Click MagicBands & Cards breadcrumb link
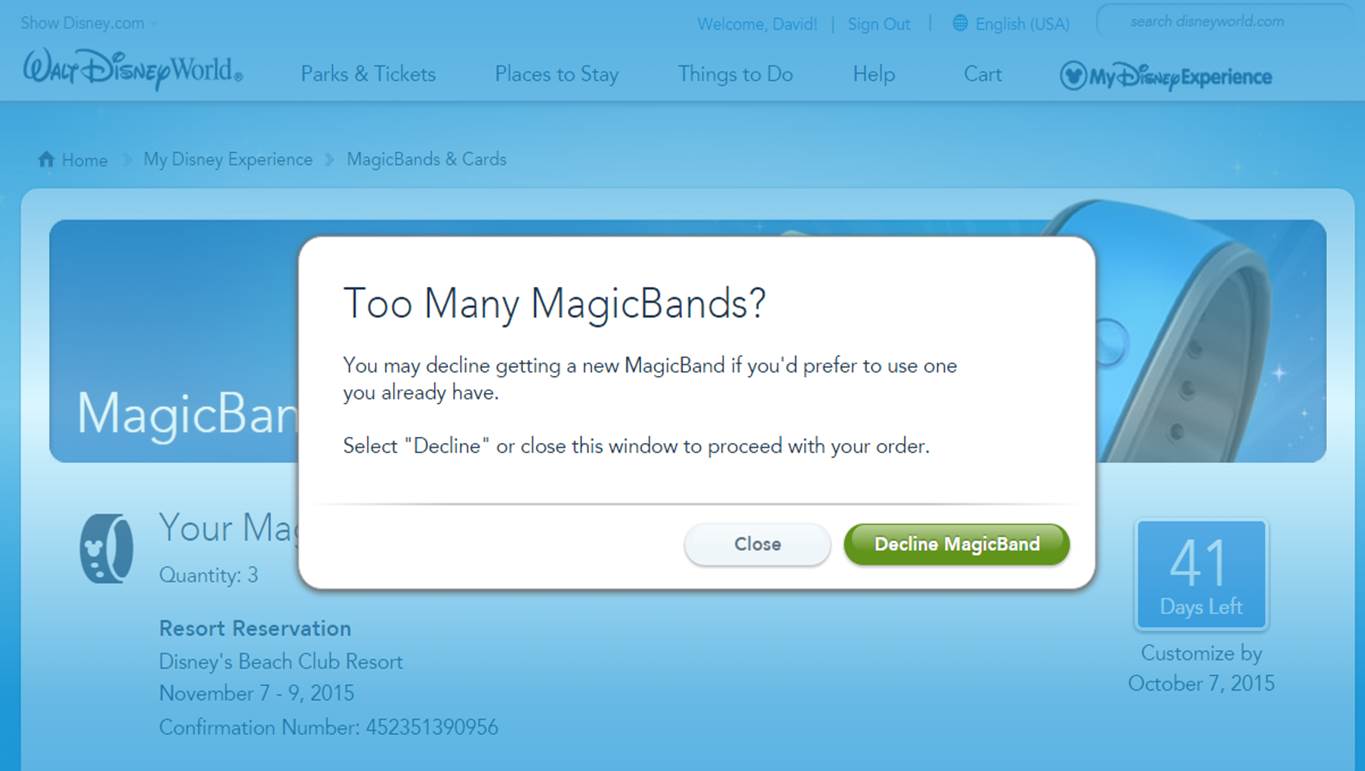The width and height of the screenshot is (1365, 771). (426, 159)
